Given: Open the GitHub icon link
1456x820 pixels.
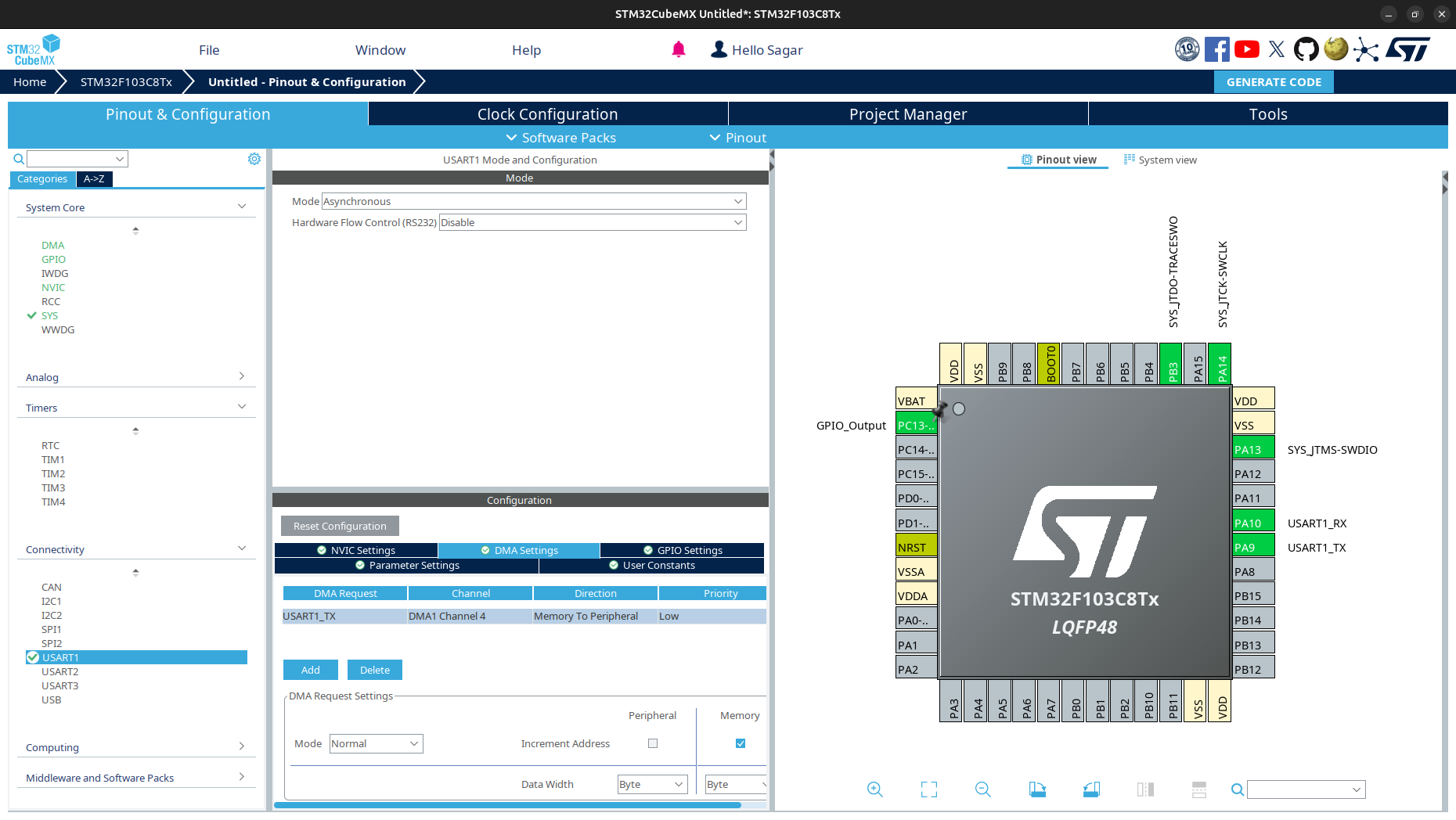Looking at the screenshot, I should point(1306,49).
